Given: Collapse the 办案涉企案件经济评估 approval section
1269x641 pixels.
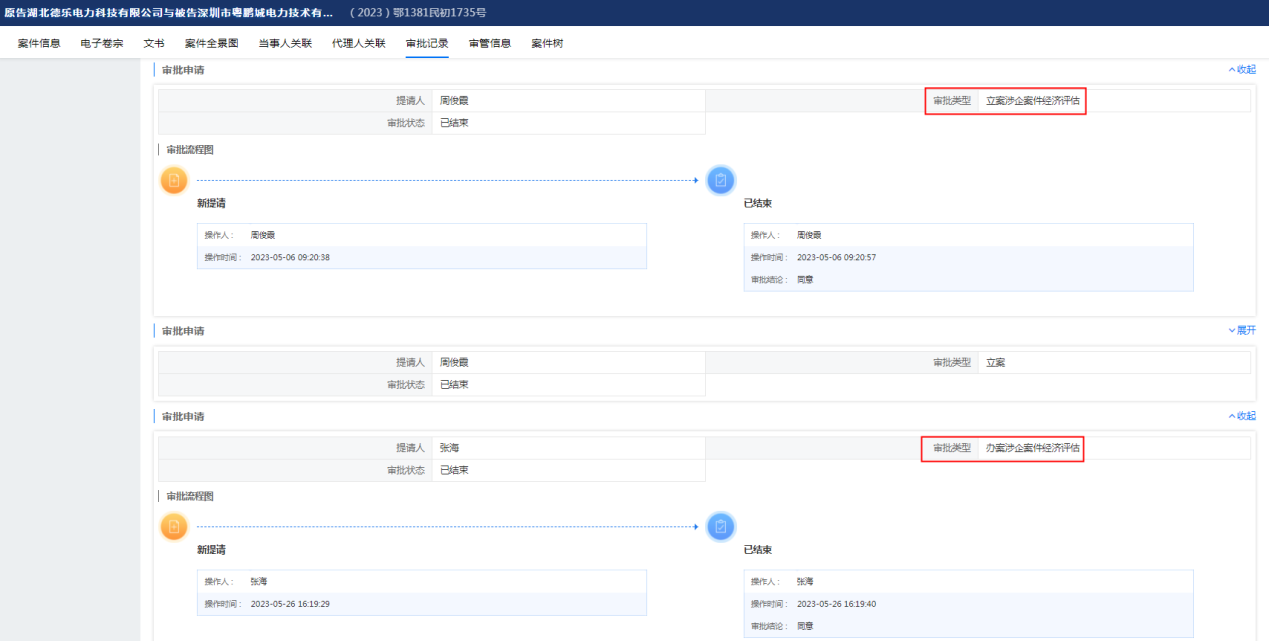Looking at the screenshot, I should click(x=1241, y=416).
